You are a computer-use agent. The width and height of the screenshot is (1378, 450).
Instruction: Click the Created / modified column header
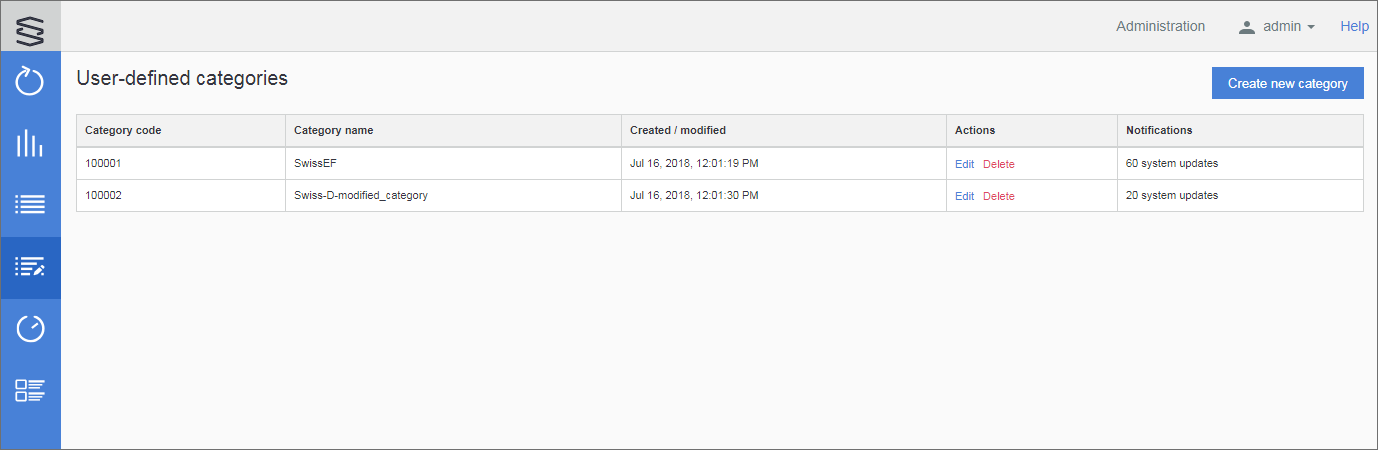[678, 130]
